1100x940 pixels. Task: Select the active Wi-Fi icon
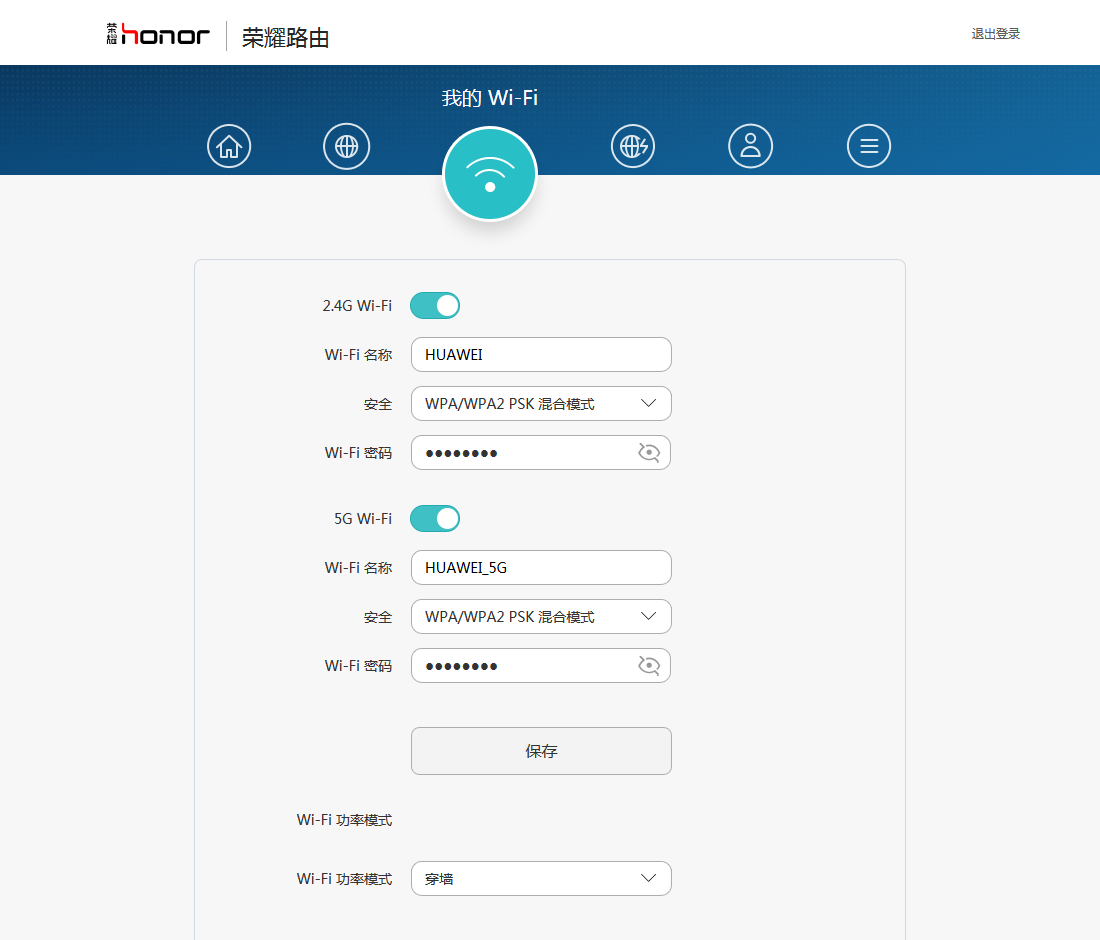490,173
